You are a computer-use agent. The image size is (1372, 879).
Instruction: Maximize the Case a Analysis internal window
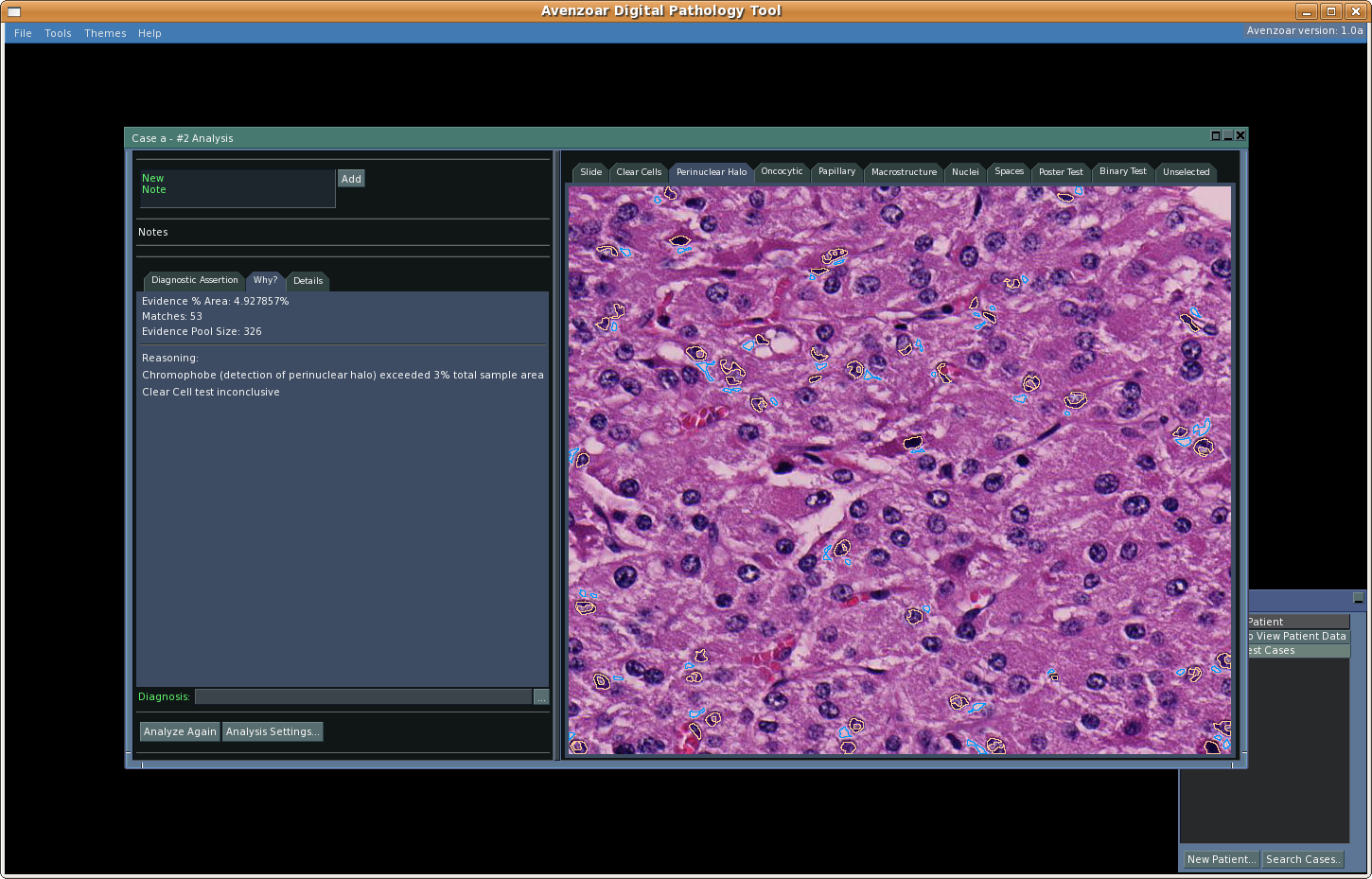click(x=1216, y=136)
